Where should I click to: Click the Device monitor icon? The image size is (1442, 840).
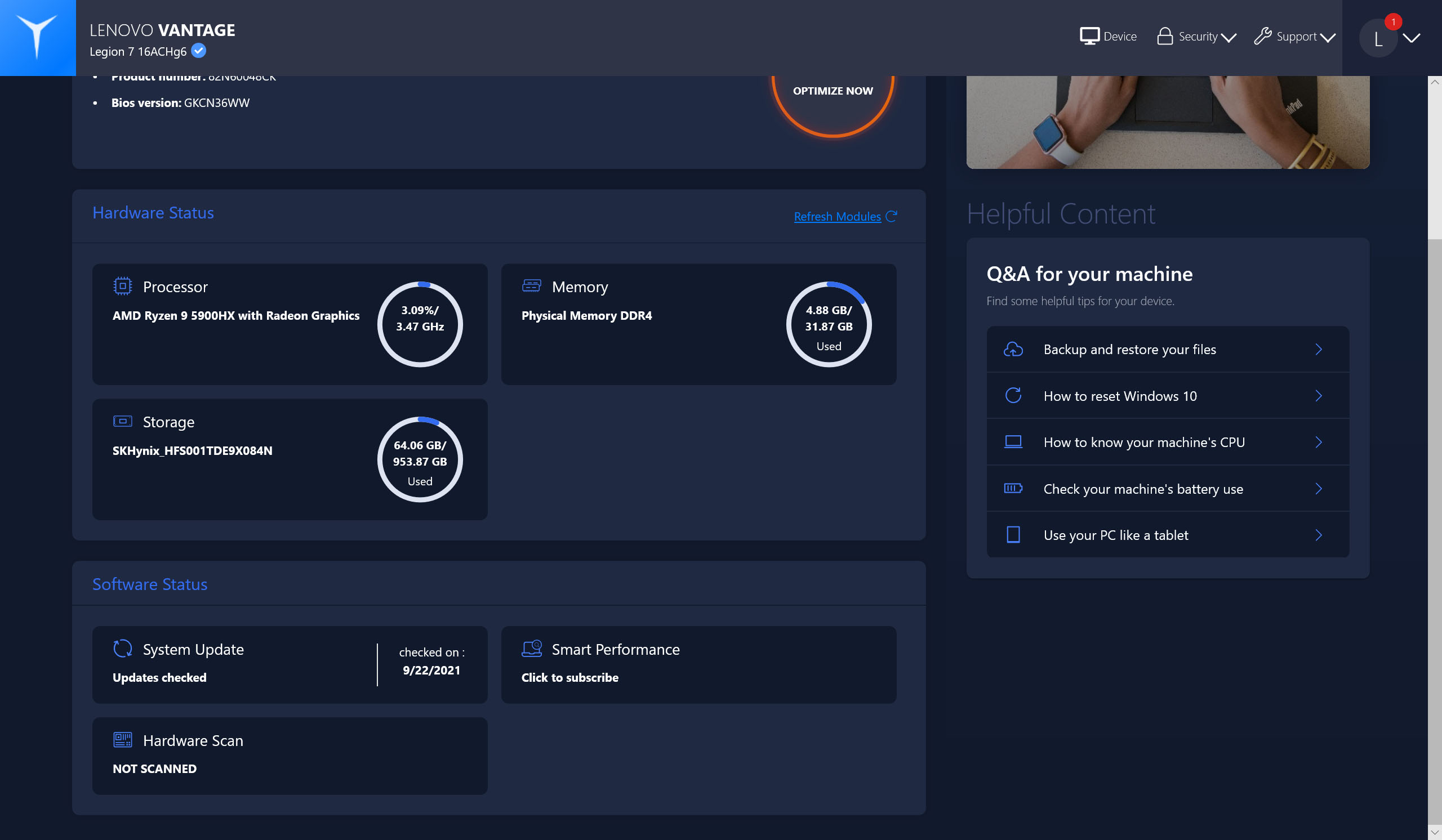(x=1089, y=36)
